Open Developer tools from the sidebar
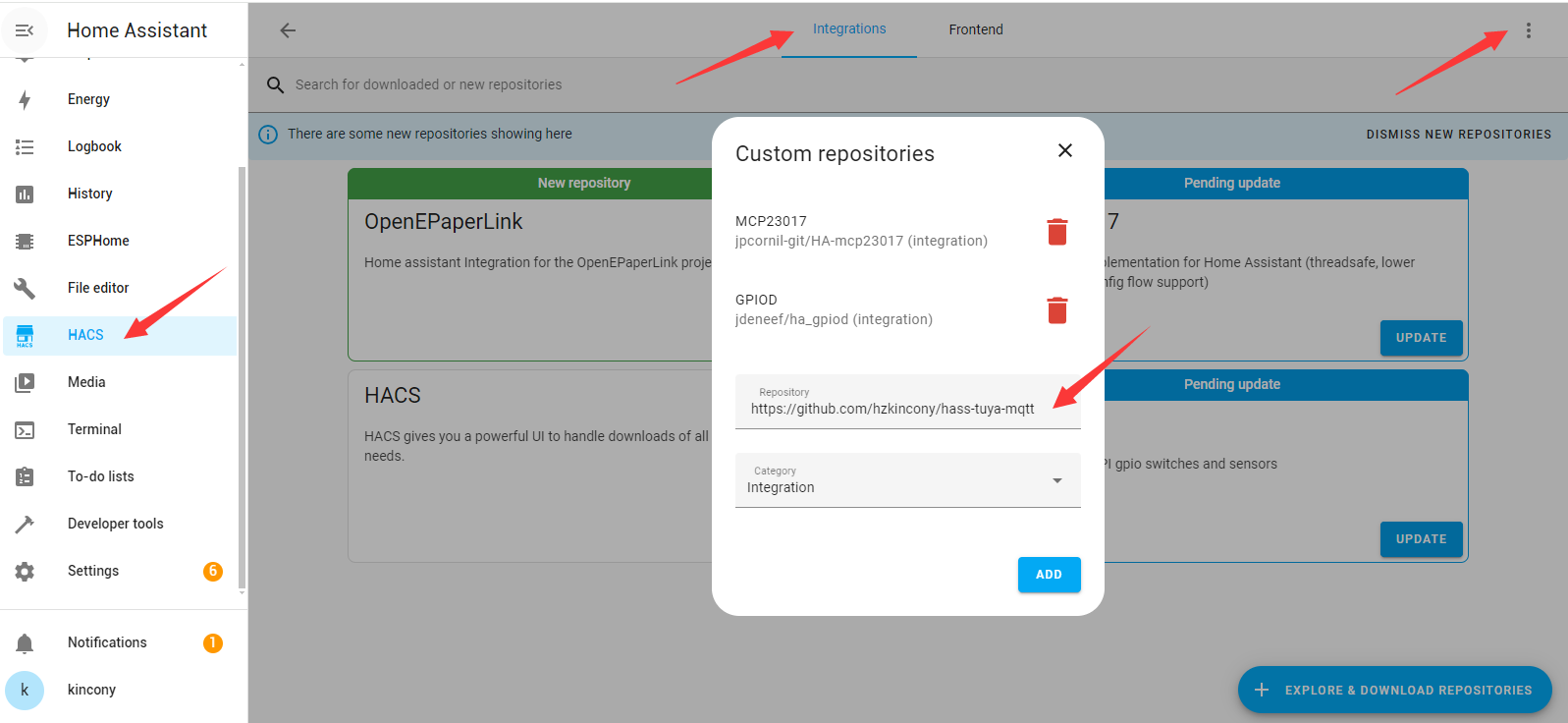Viewport: 1568px width, 723px height. (120, 524)
